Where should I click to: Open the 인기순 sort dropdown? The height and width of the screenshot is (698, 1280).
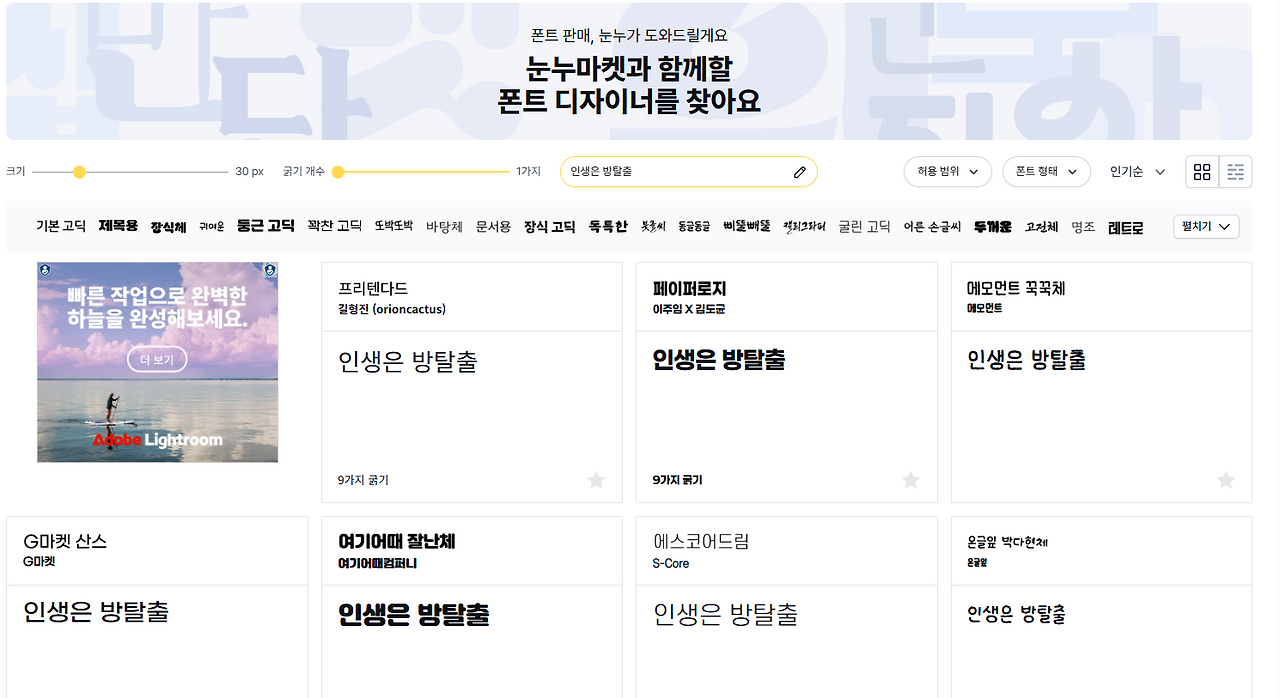point(1135,171)
